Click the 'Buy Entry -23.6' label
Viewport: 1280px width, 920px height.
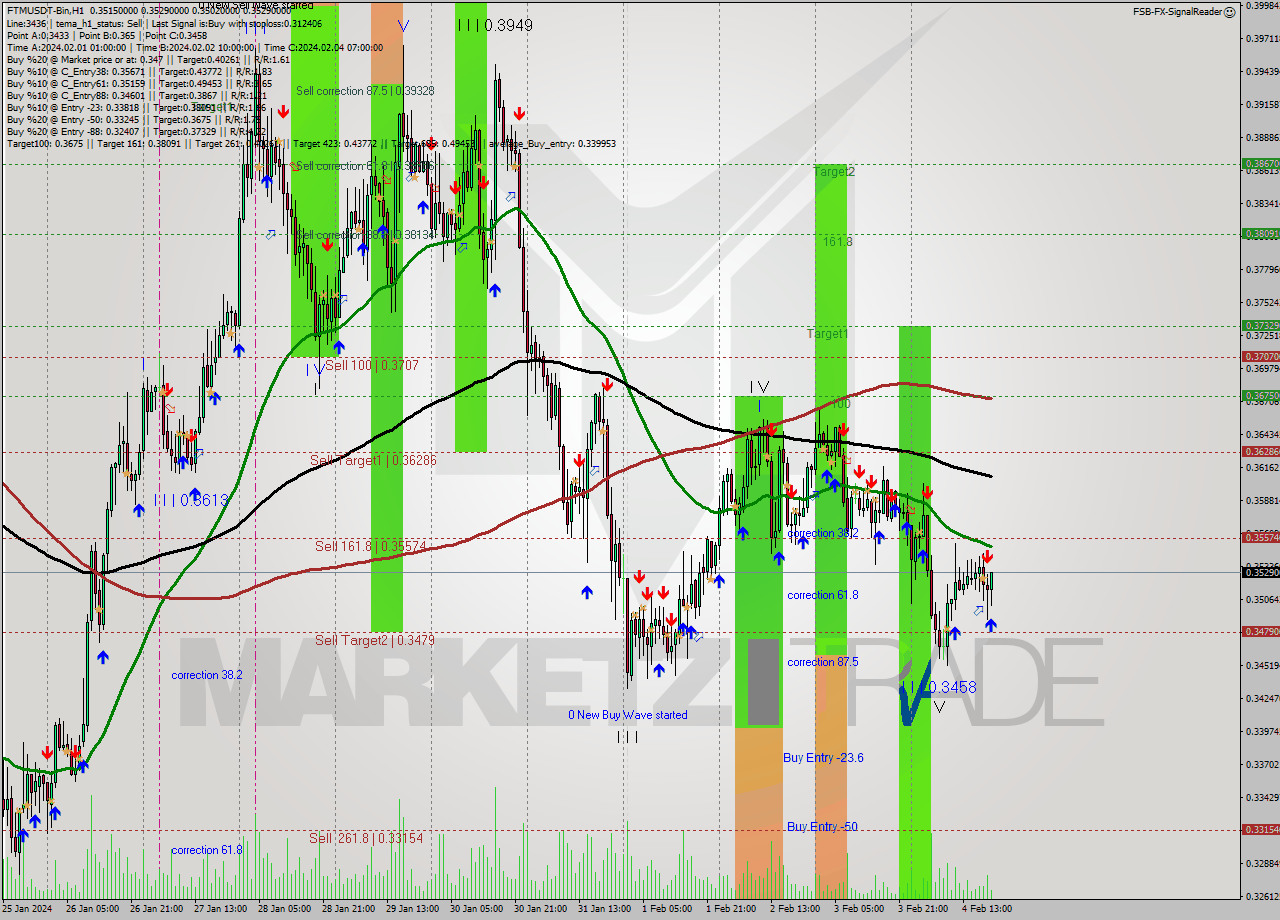(x=823, y=758)
